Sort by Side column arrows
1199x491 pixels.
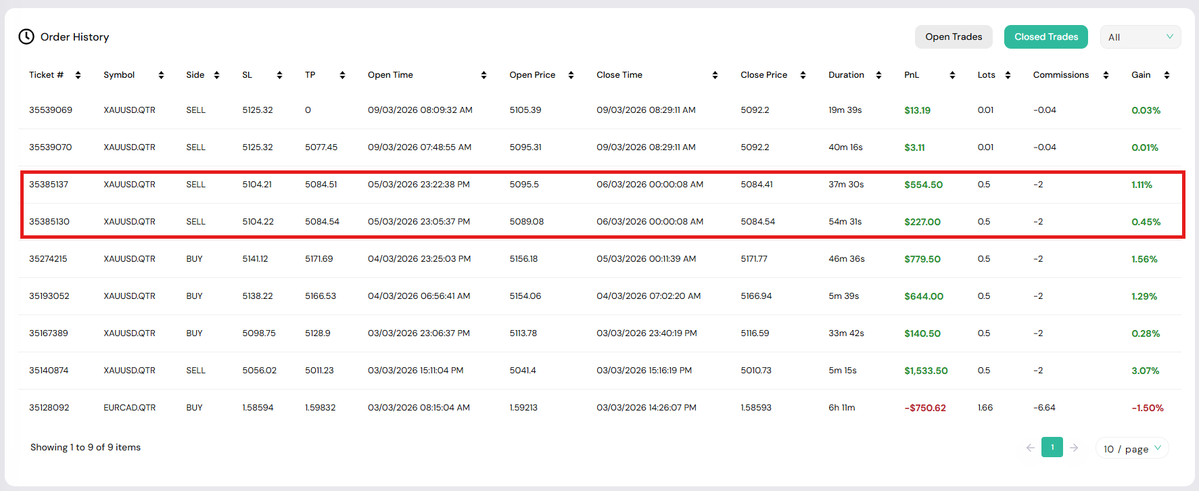217,75
